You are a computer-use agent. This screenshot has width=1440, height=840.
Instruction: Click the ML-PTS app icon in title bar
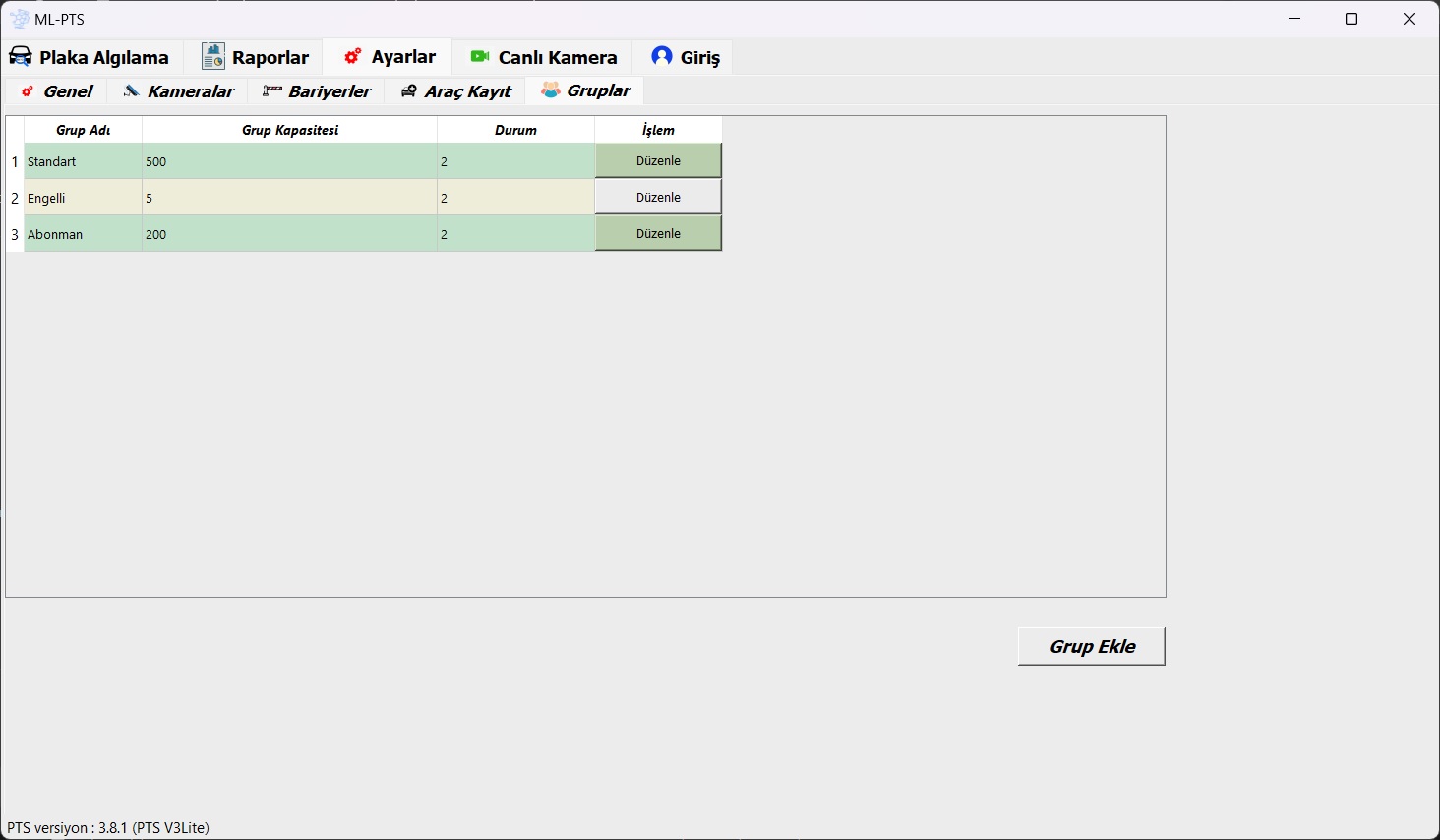point(19,19)
